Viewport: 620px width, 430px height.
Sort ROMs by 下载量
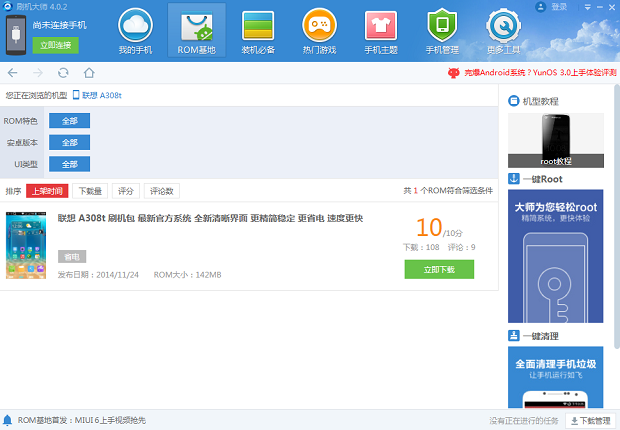91,191
